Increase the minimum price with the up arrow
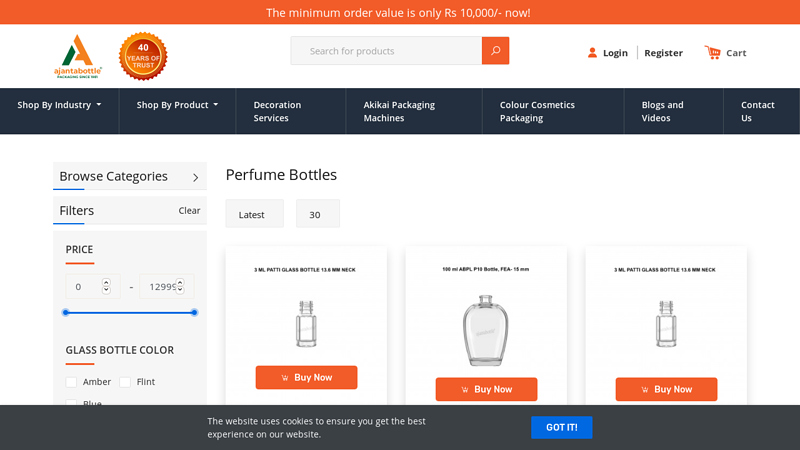The image size is (800, 450). [106, 282]
